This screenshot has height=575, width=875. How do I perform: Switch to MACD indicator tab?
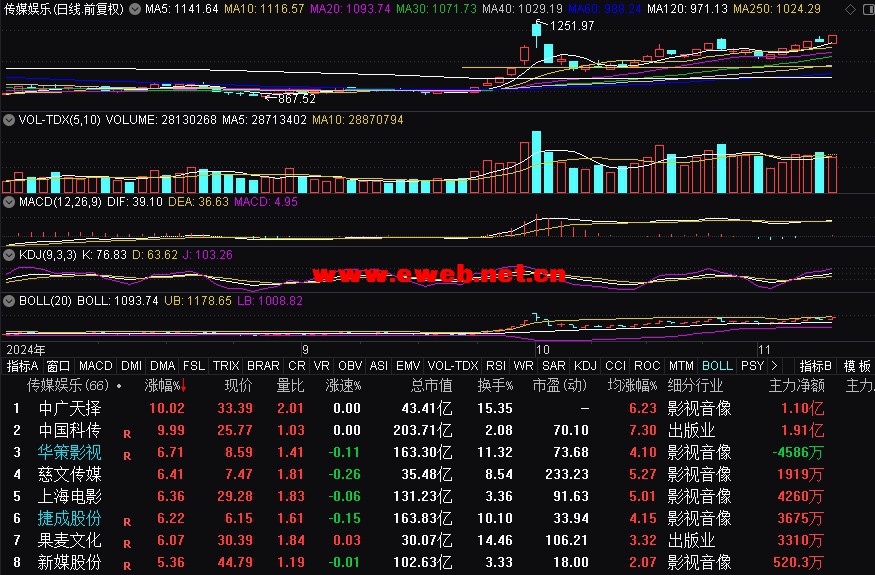pos(95,366)
